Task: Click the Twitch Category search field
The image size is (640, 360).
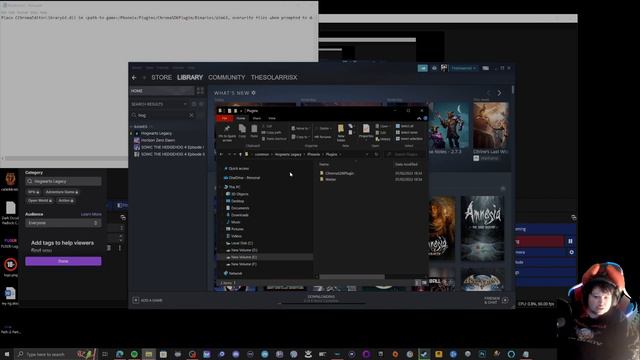Action: pos(63,181)
